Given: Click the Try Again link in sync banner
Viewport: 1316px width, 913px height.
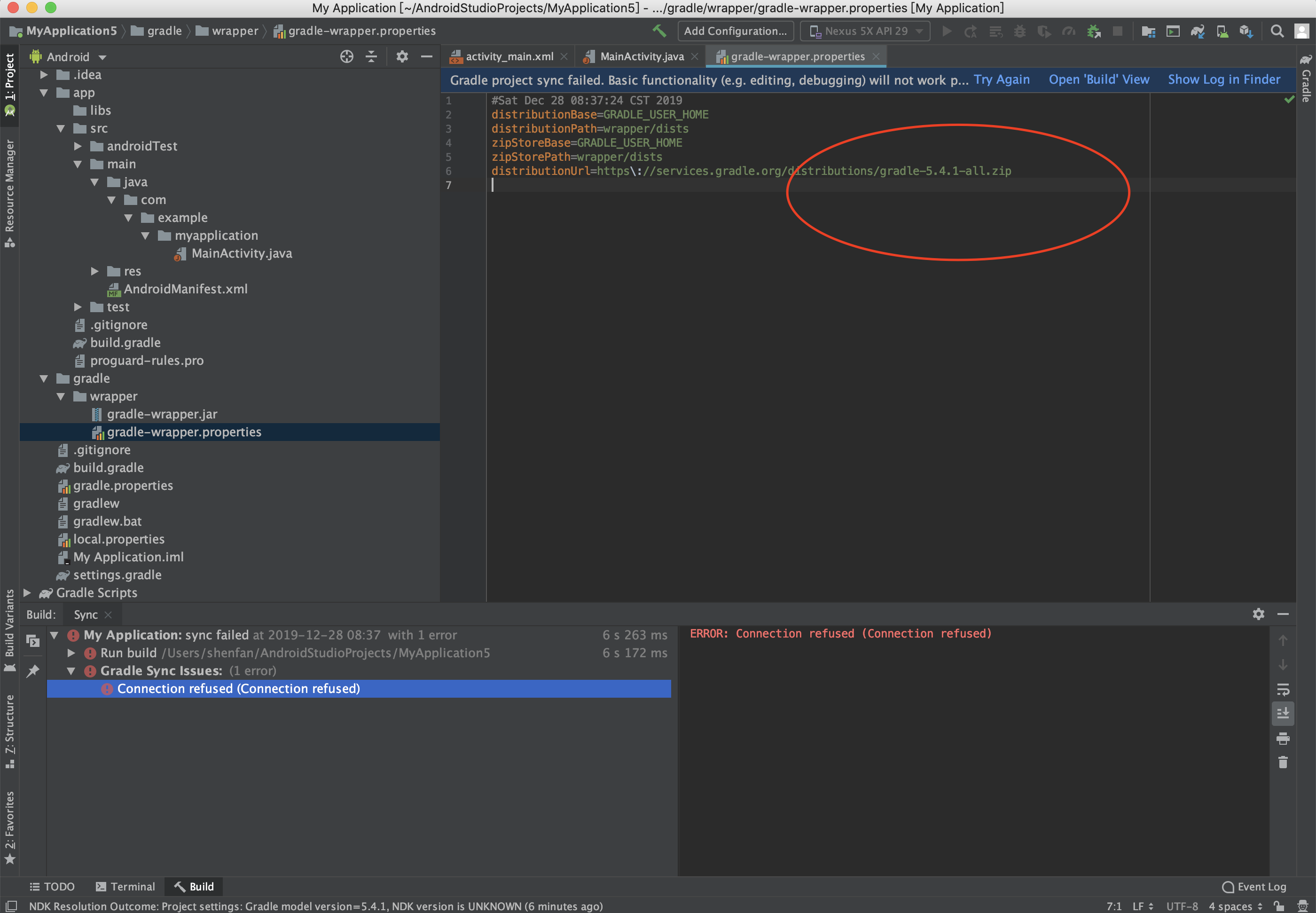Looking at the screenshot, I should tap(1001, 79).
